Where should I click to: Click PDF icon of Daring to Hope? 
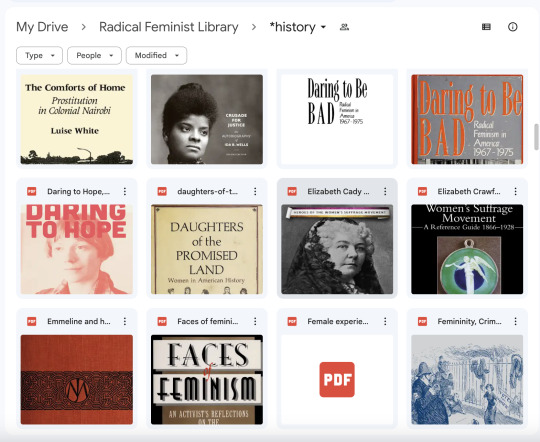[x=32, y=191]
